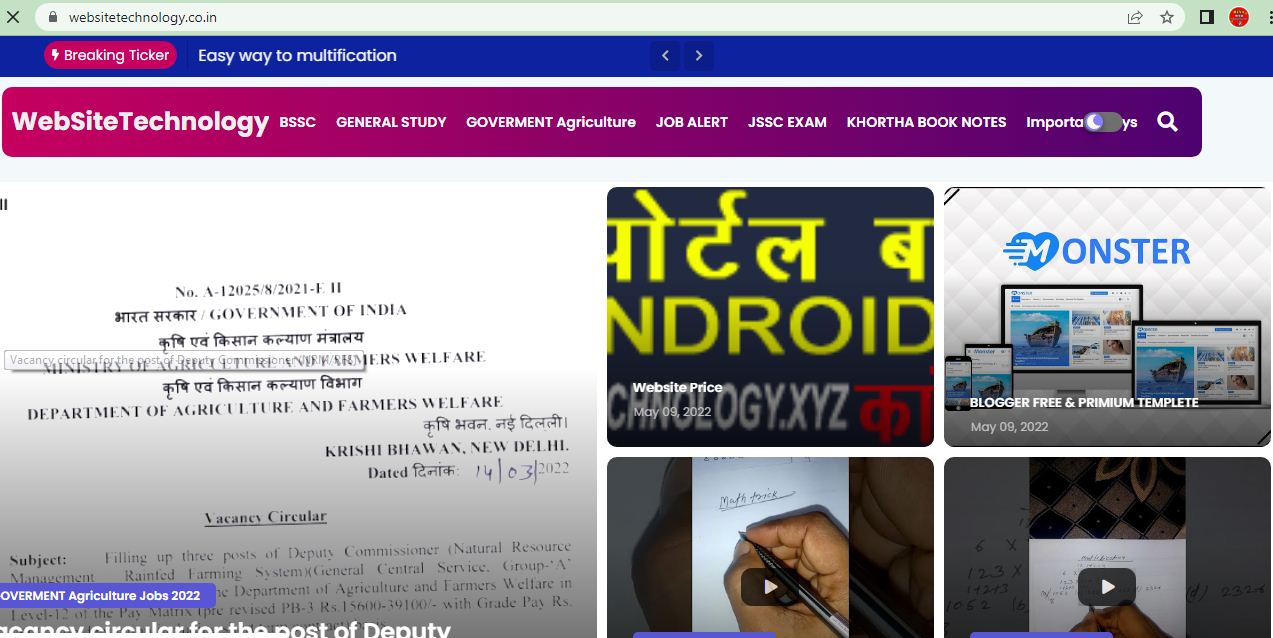
Task: Show previous ticker item
Action: (665, 56)
